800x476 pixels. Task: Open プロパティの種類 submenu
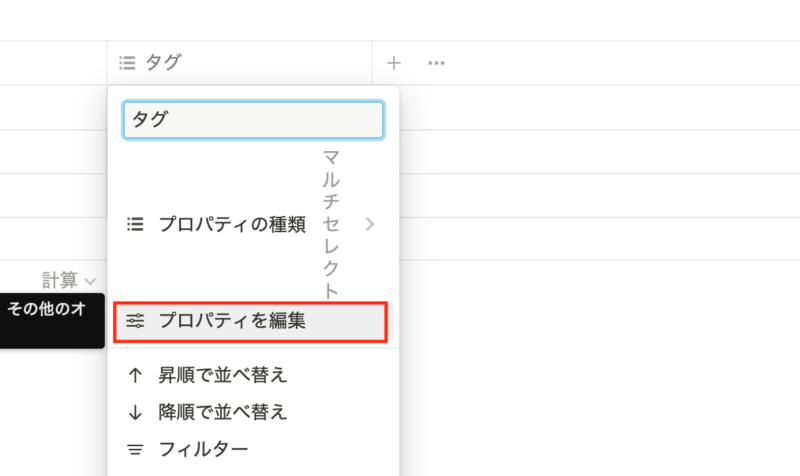[253, 224]
